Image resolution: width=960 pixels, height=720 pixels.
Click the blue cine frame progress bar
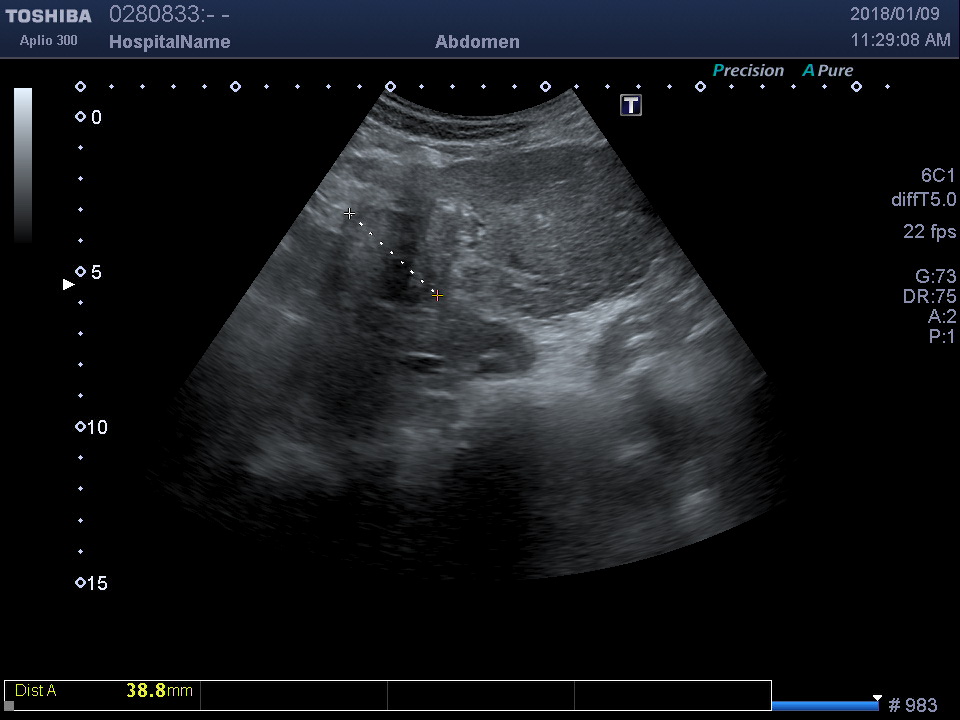click(825, 706)
